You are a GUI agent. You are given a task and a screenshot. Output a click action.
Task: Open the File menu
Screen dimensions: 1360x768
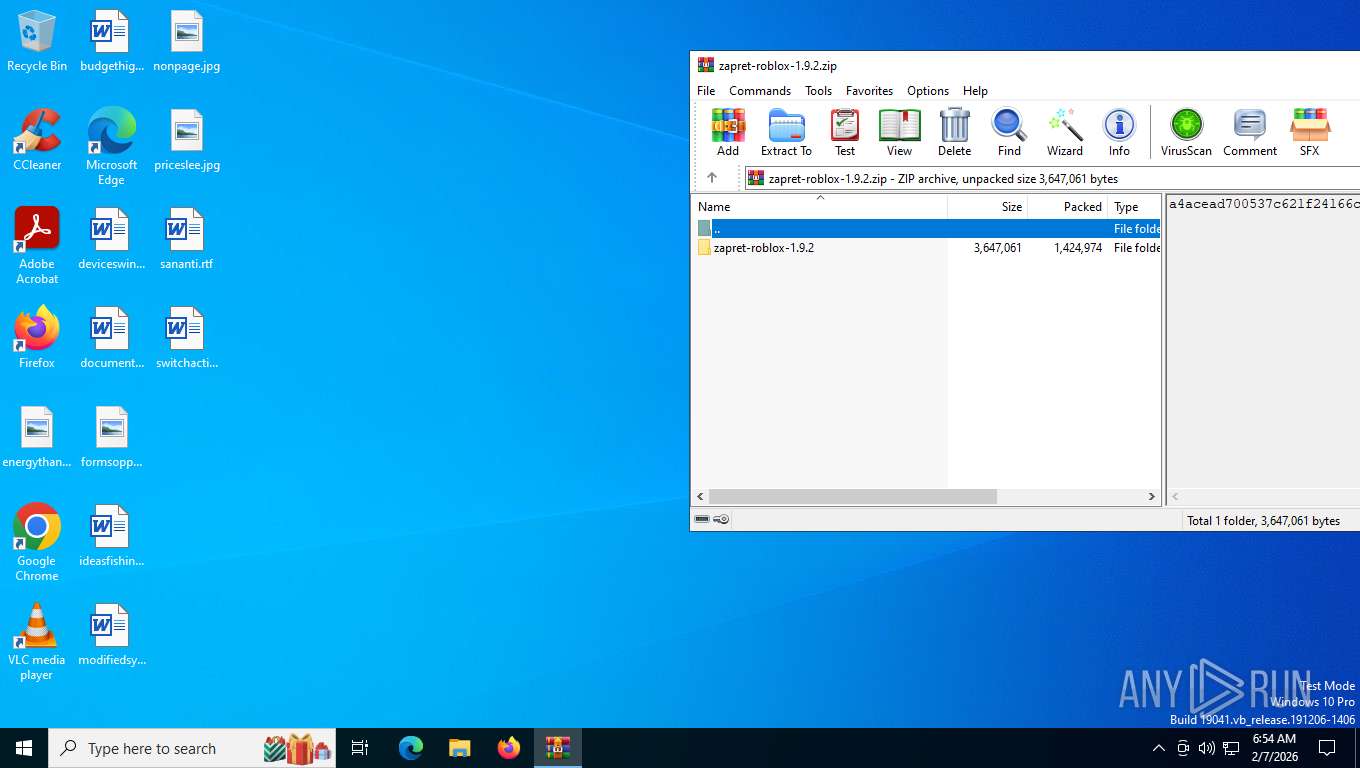pyautogui.click(x=706, y=90)
